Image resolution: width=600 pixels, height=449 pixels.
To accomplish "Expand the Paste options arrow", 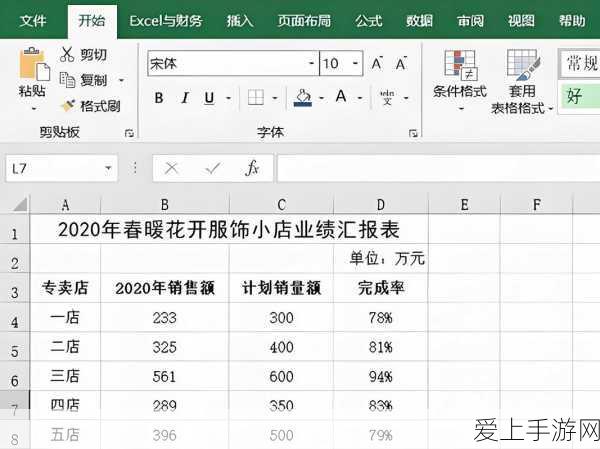I will (34, 109).
